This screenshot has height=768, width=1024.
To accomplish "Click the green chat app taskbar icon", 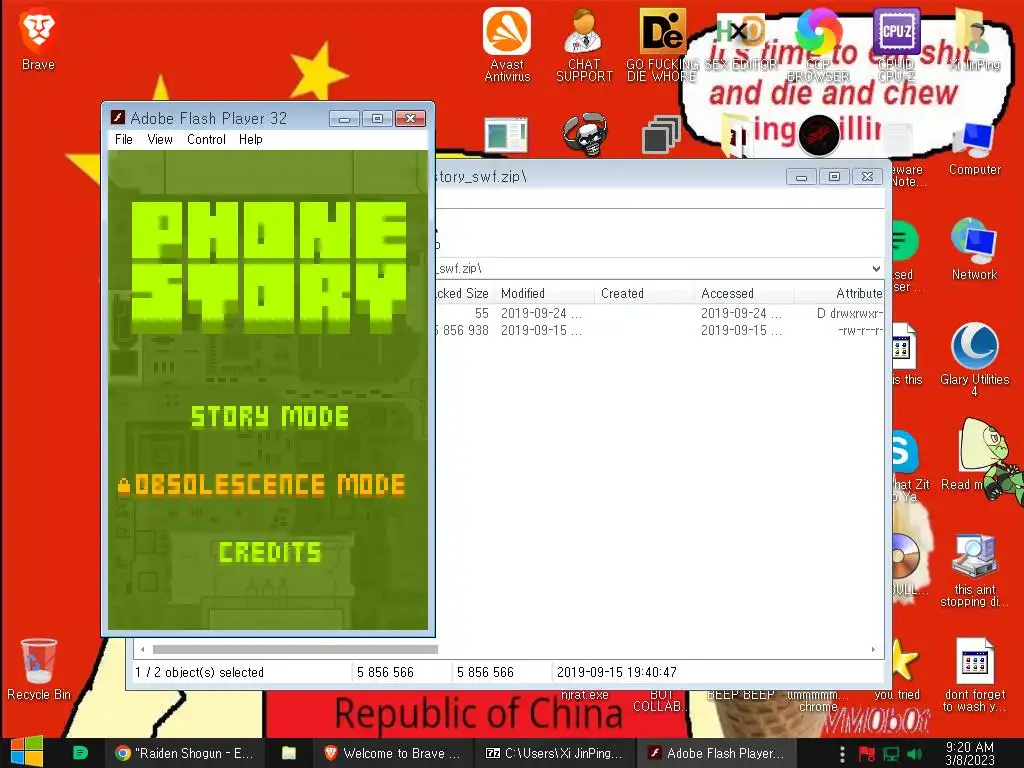I will (x=80, y=753).
